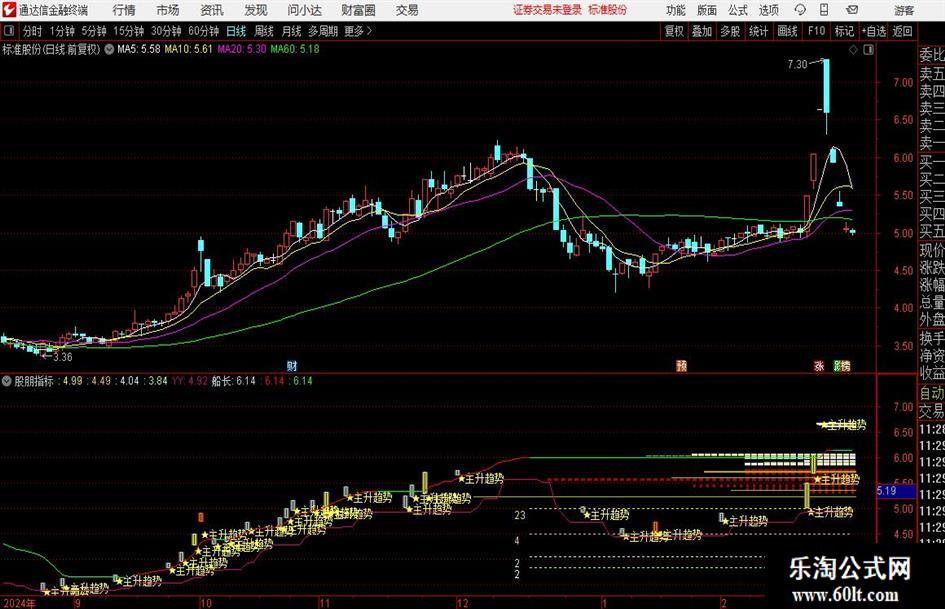Screen dimensions: 945x609
Task: Click the 叠加 overlay button
Action: [702, 31]
